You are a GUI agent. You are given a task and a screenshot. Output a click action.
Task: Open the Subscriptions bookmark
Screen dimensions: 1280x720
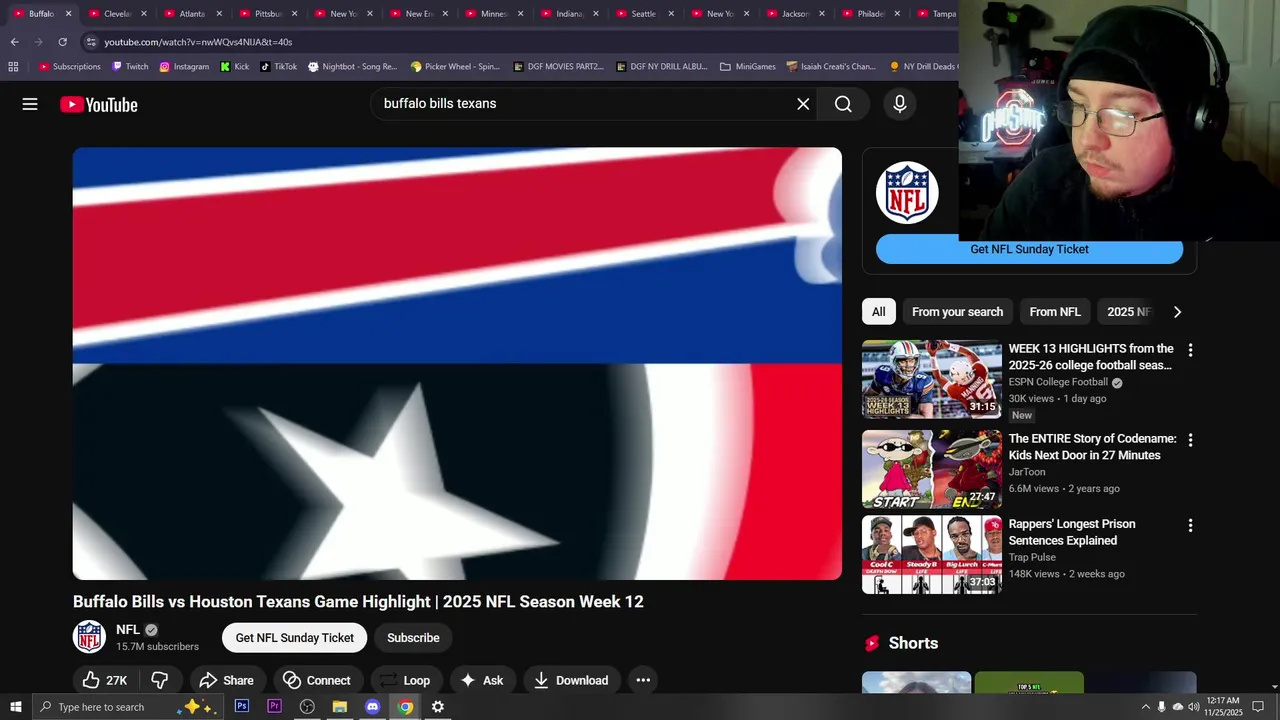69,67
